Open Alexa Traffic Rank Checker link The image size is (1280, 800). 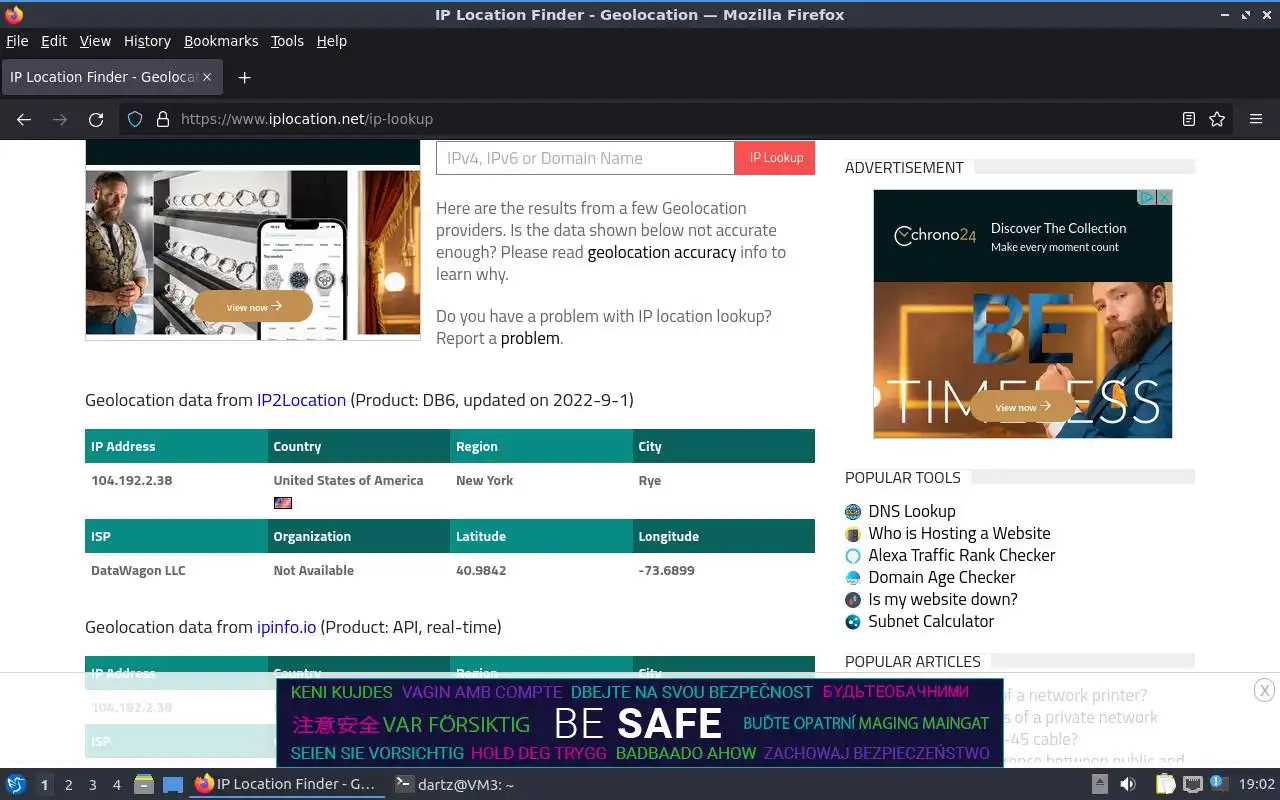962,555
